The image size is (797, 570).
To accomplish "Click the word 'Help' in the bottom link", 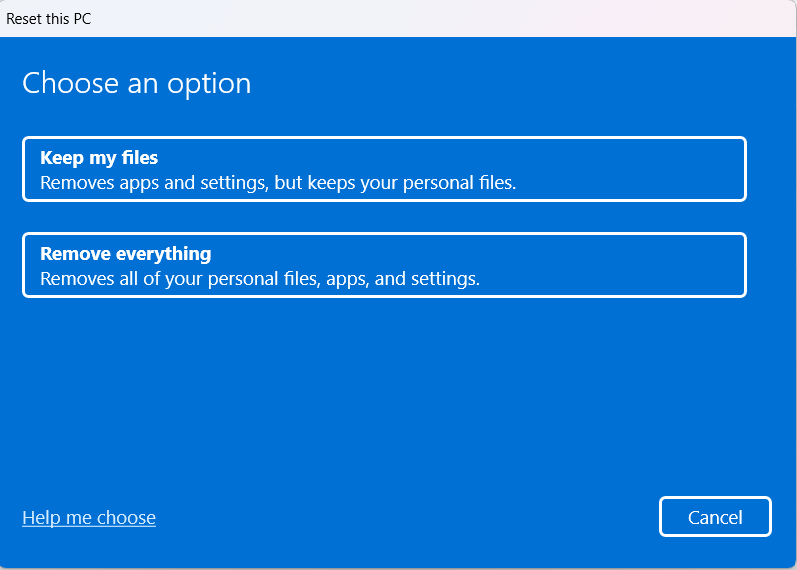I will (x=42, y=518).
